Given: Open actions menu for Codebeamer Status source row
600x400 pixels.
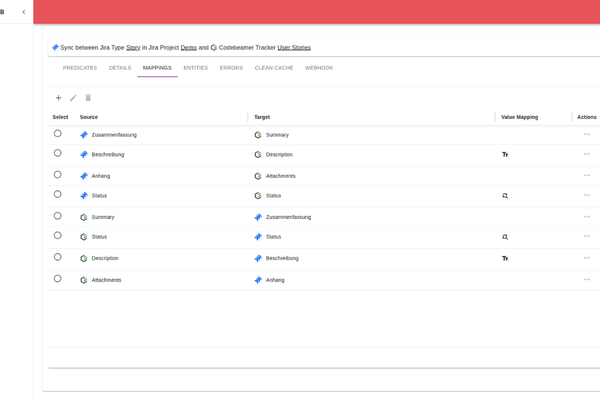Looking at the screenshot, I should click(x=587, y=236).
